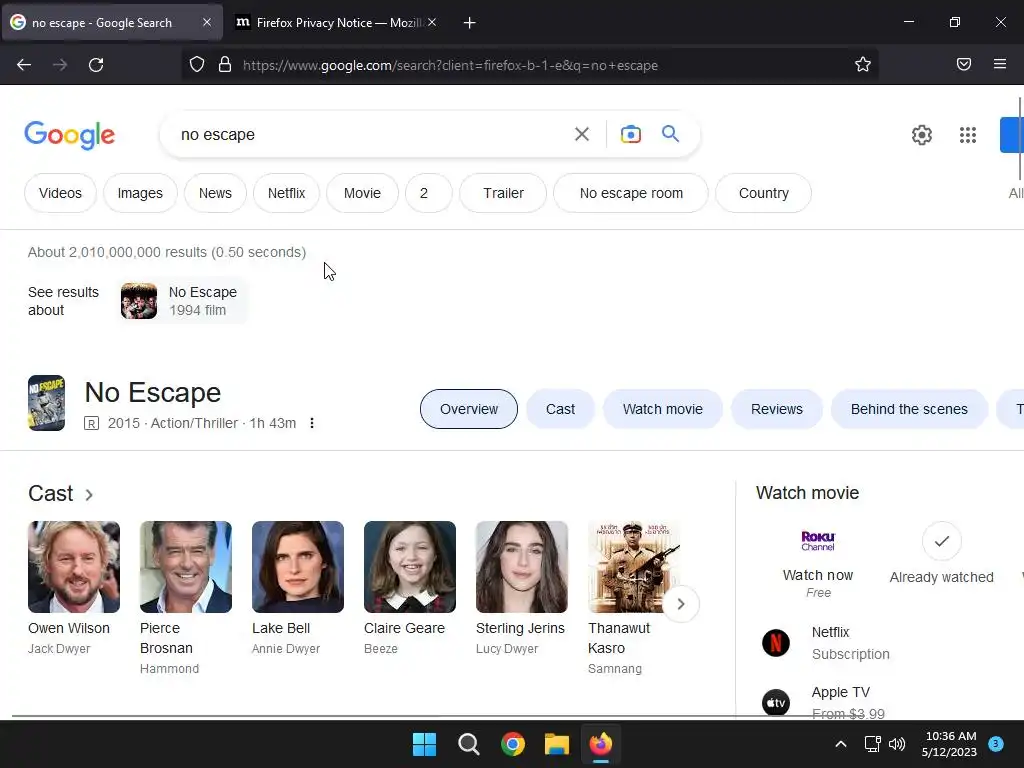The height and width of the screenshot is (768, 1024).
Task: Open Thanawut Kasro cast photo
Action: coord(633,567)
